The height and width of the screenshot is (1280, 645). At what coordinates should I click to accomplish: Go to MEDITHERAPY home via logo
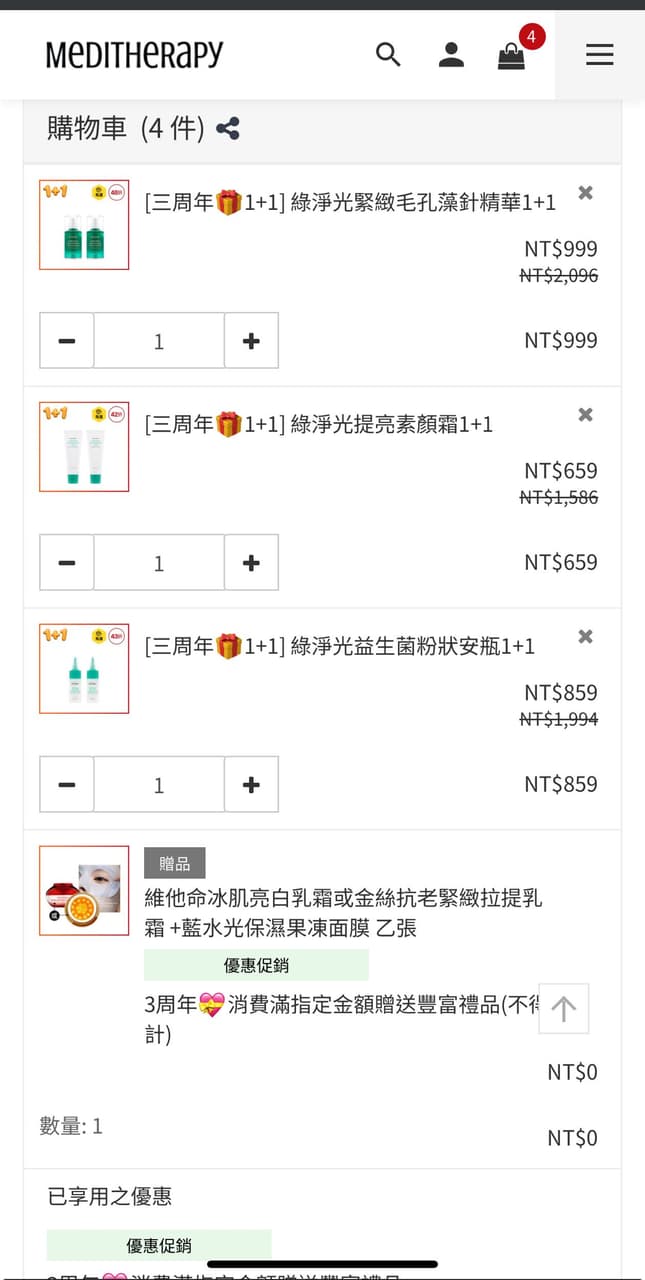tap(134, 54)
